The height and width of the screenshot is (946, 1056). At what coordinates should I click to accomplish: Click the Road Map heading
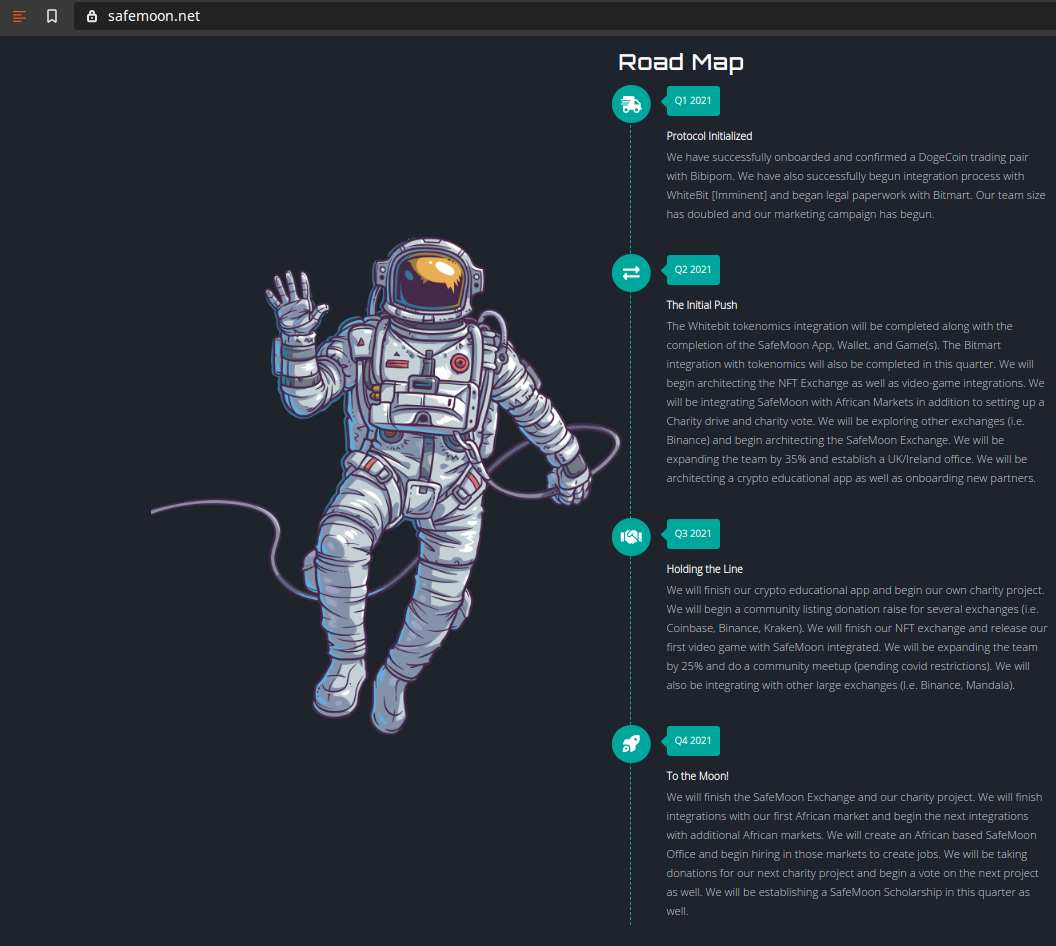pyautogui.click(x=681, y=62)
